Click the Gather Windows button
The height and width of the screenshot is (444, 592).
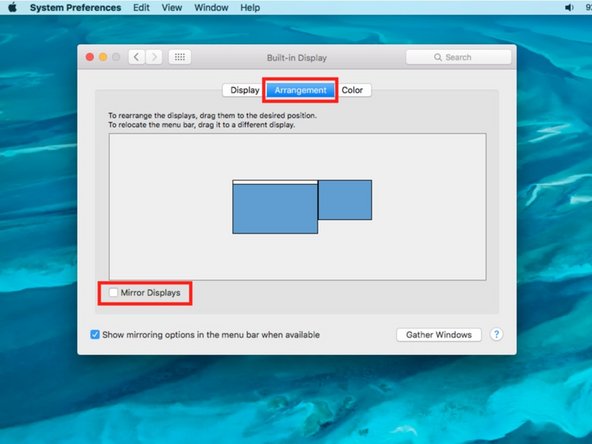click(439, 335)
